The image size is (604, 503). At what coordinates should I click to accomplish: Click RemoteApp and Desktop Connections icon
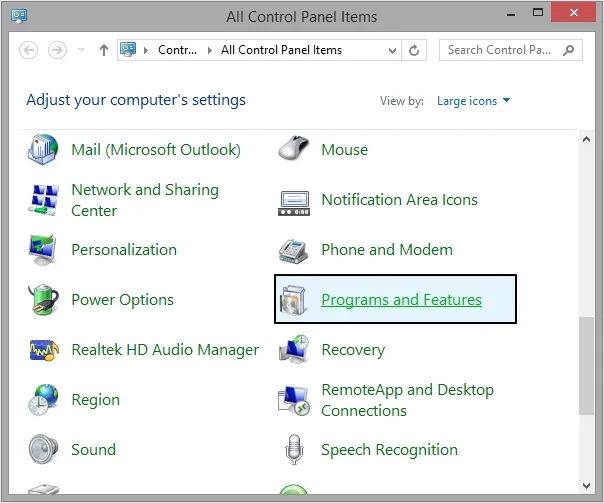(x=294, y=401)
